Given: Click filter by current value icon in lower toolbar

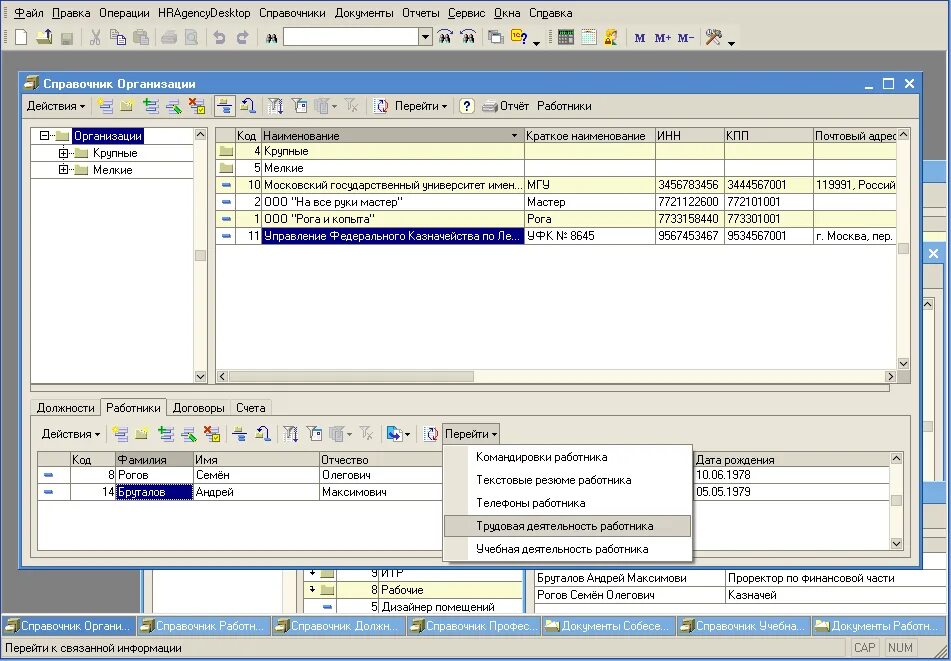Looking at the screenshot, I should pos(314,434).
